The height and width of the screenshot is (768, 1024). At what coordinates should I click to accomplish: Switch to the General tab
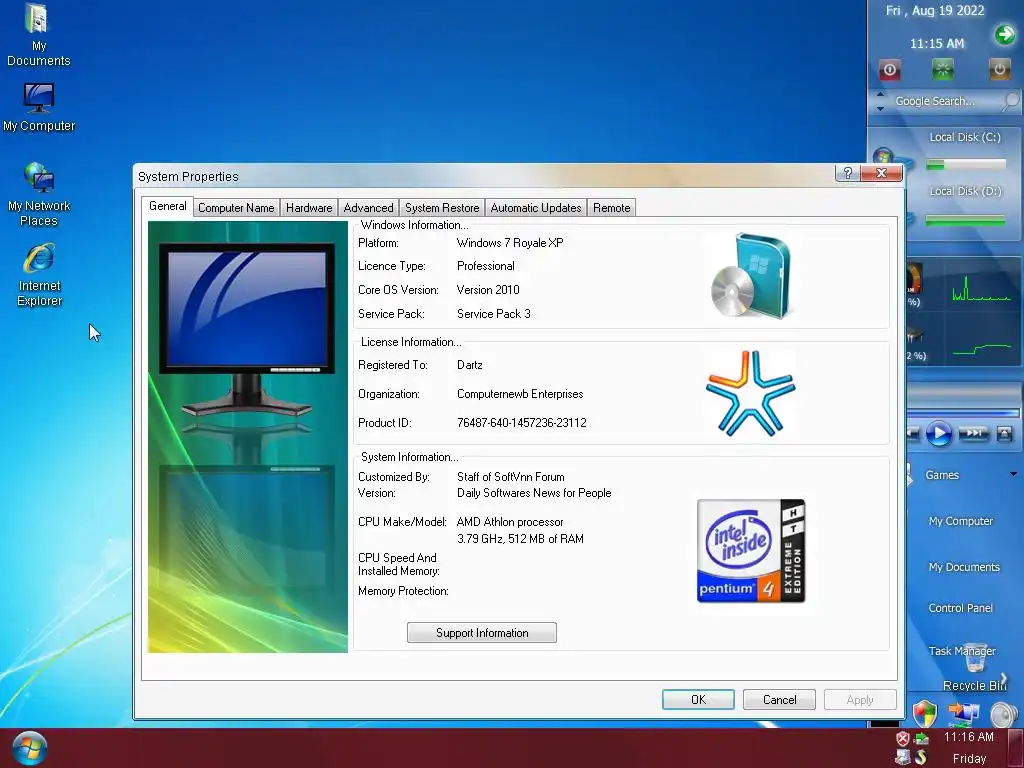168,206
